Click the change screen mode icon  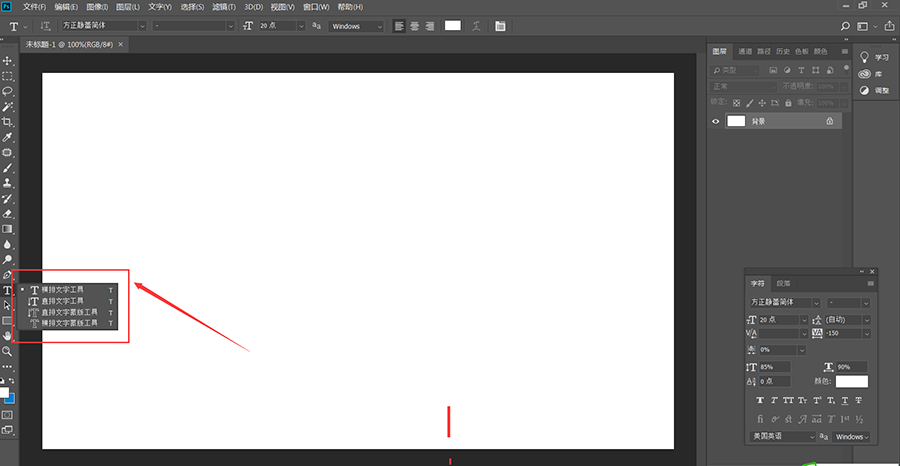7,429
